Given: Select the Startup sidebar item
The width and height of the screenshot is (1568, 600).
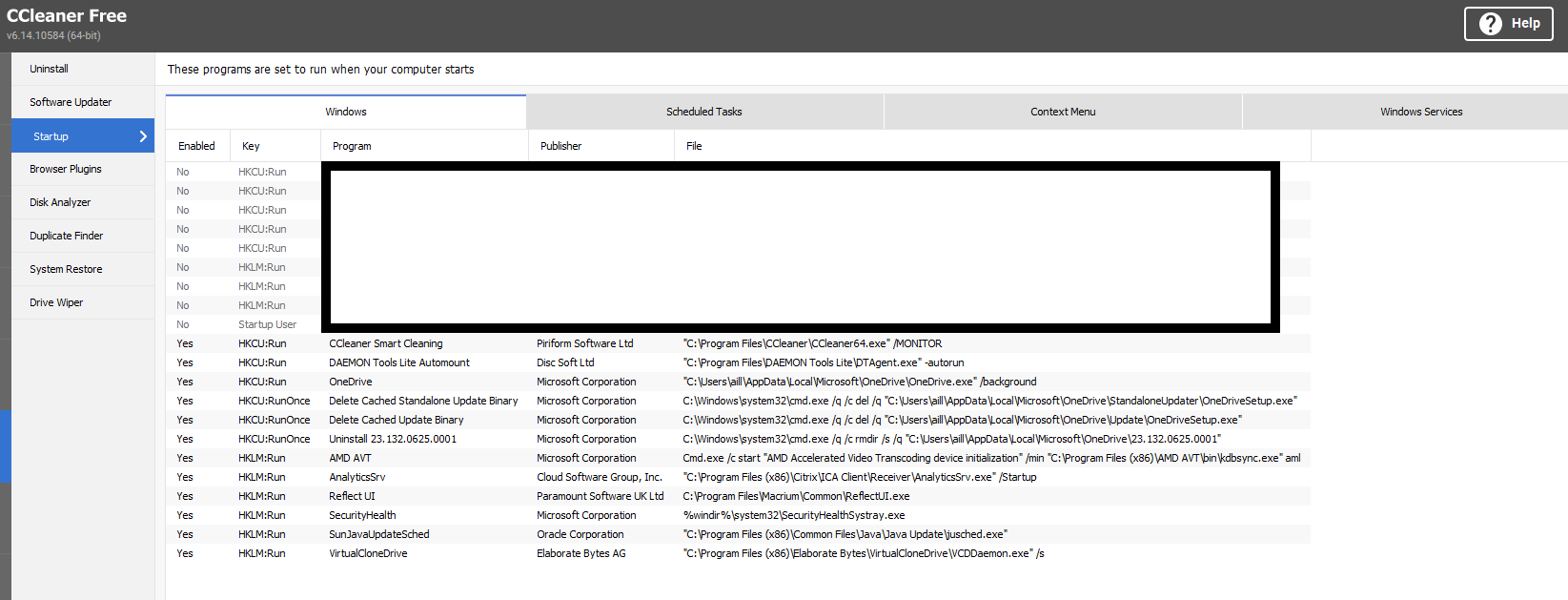Looking at the screenshot, I should [83, 136].
